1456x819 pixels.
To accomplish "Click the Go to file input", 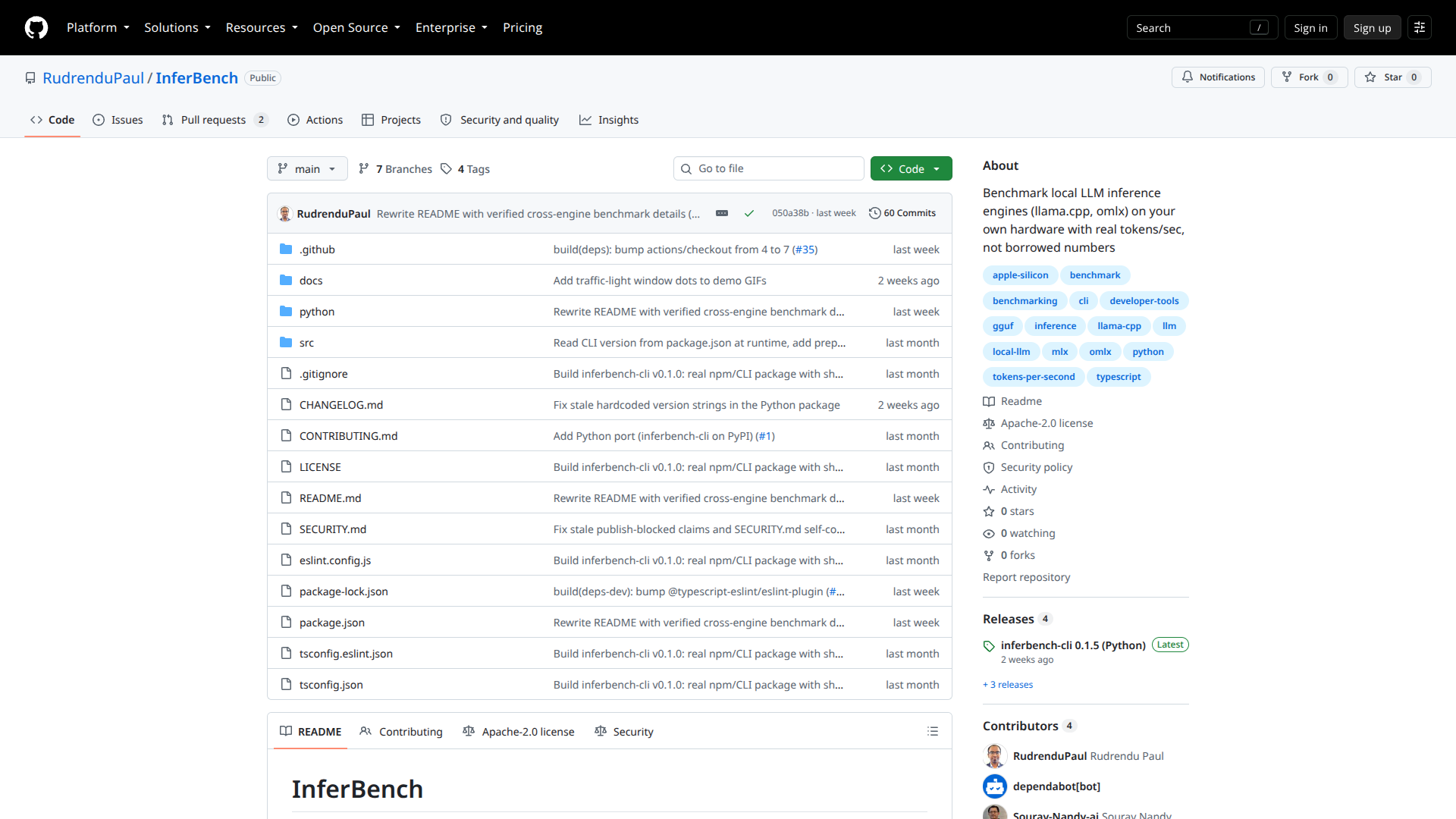I will coord(768,168).
